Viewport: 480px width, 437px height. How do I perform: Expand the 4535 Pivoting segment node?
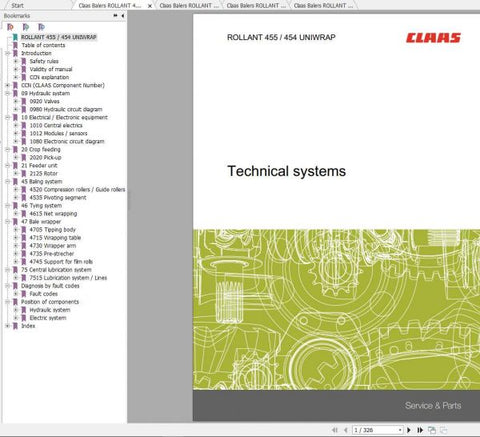[16, 197]
